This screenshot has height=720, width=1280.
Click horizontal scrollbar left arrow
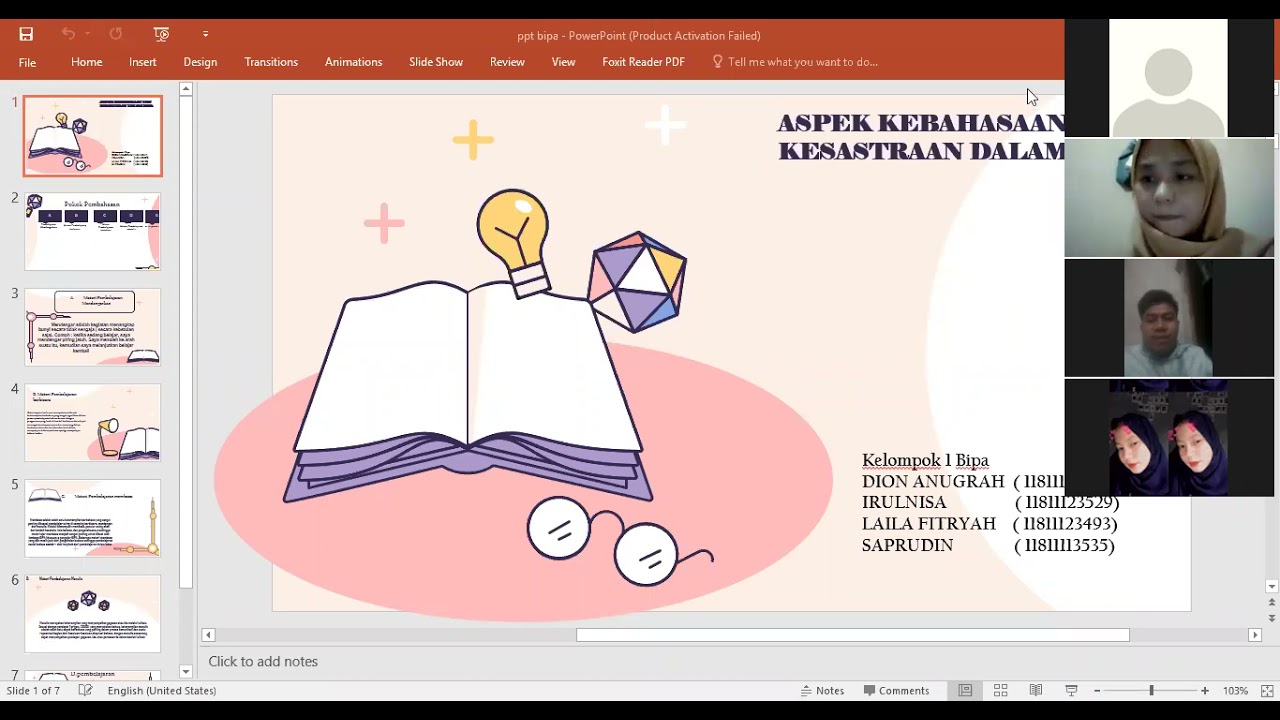pyautogui.click(x=208, y=635)
